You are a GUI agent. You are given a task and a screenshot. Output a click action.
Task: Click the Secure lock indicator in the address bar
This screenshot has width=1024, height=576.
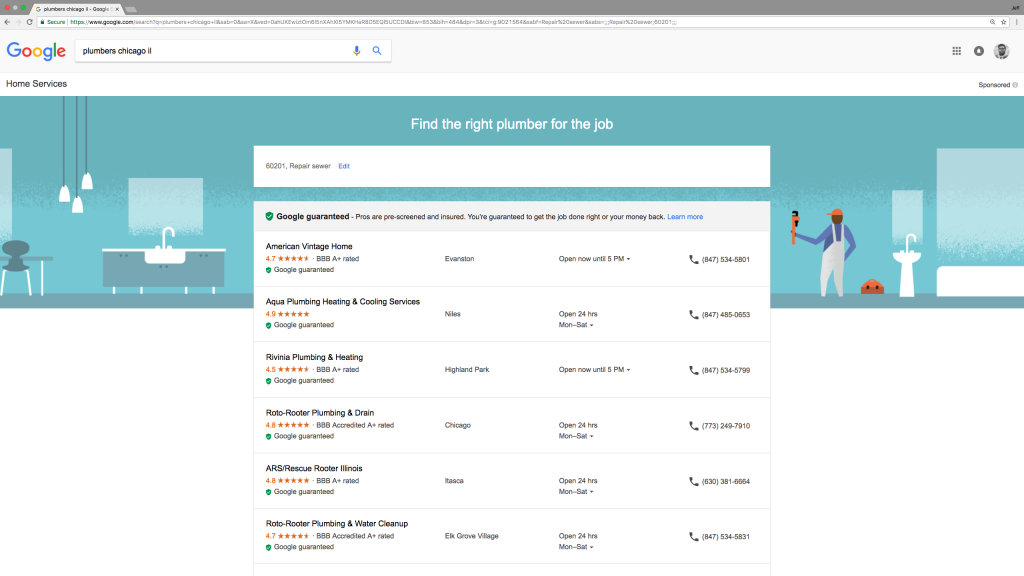point(52,22)
